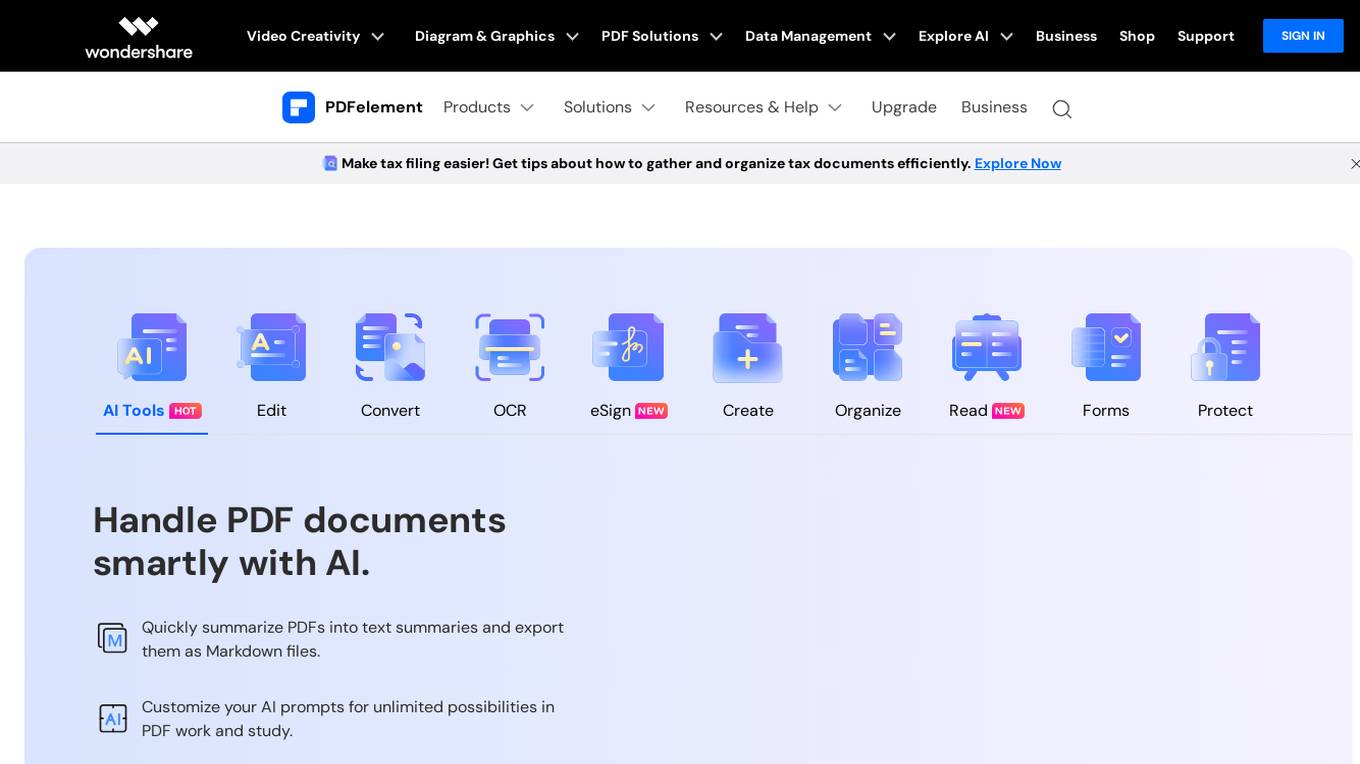Select the Read feature icon
Viewport: 1360px width, 764px height.
pyautogui.click(x=987, y=347)
